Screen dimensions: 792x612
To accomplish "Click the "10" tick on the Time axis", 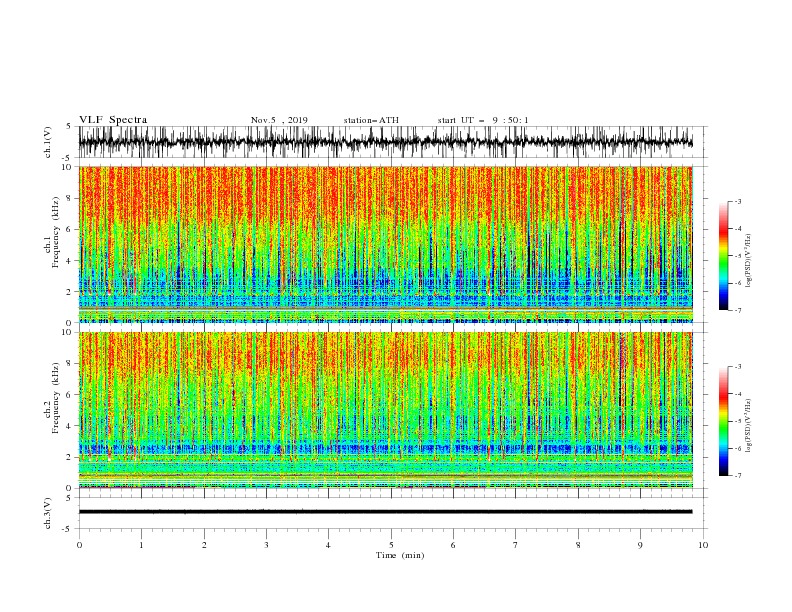I will 703,545.
